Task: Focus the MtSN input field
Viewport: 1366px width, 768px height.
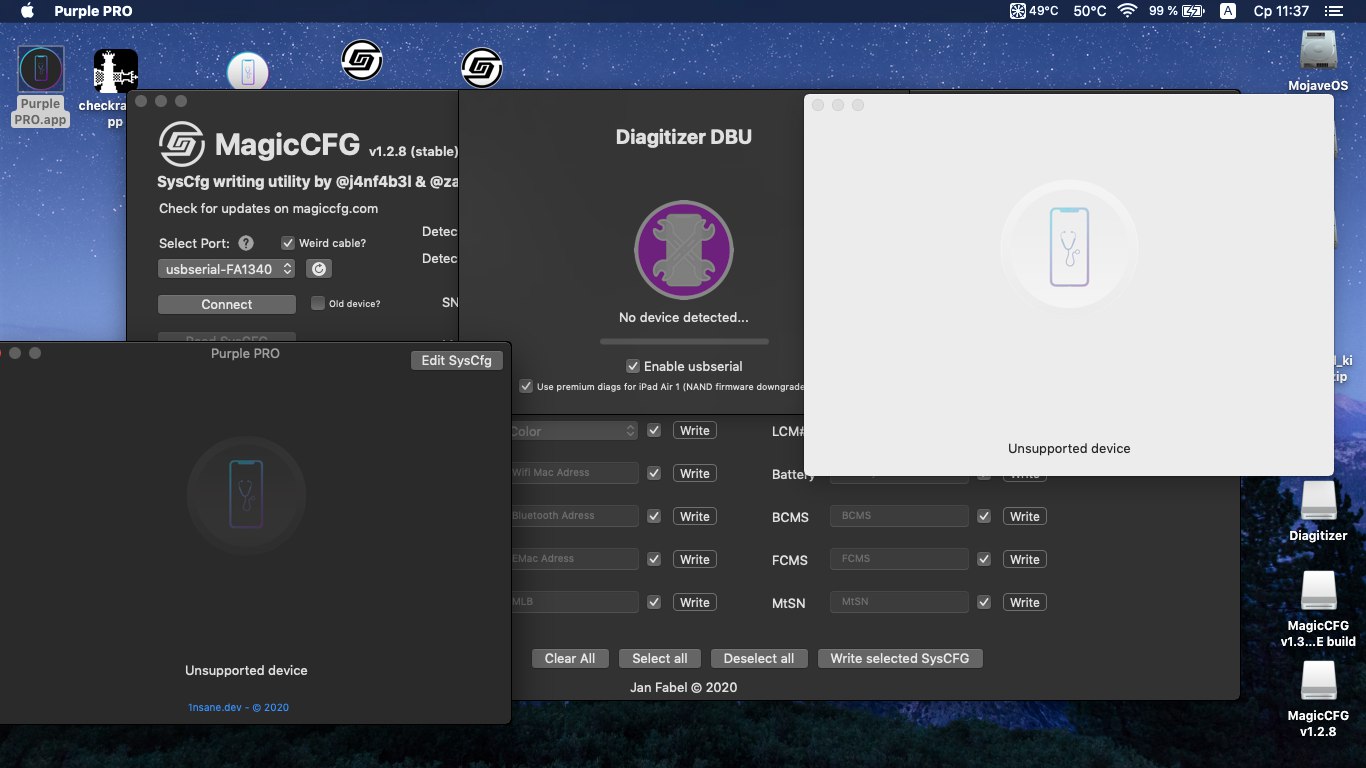Action: pyautogui.click(x=899, y=602)
